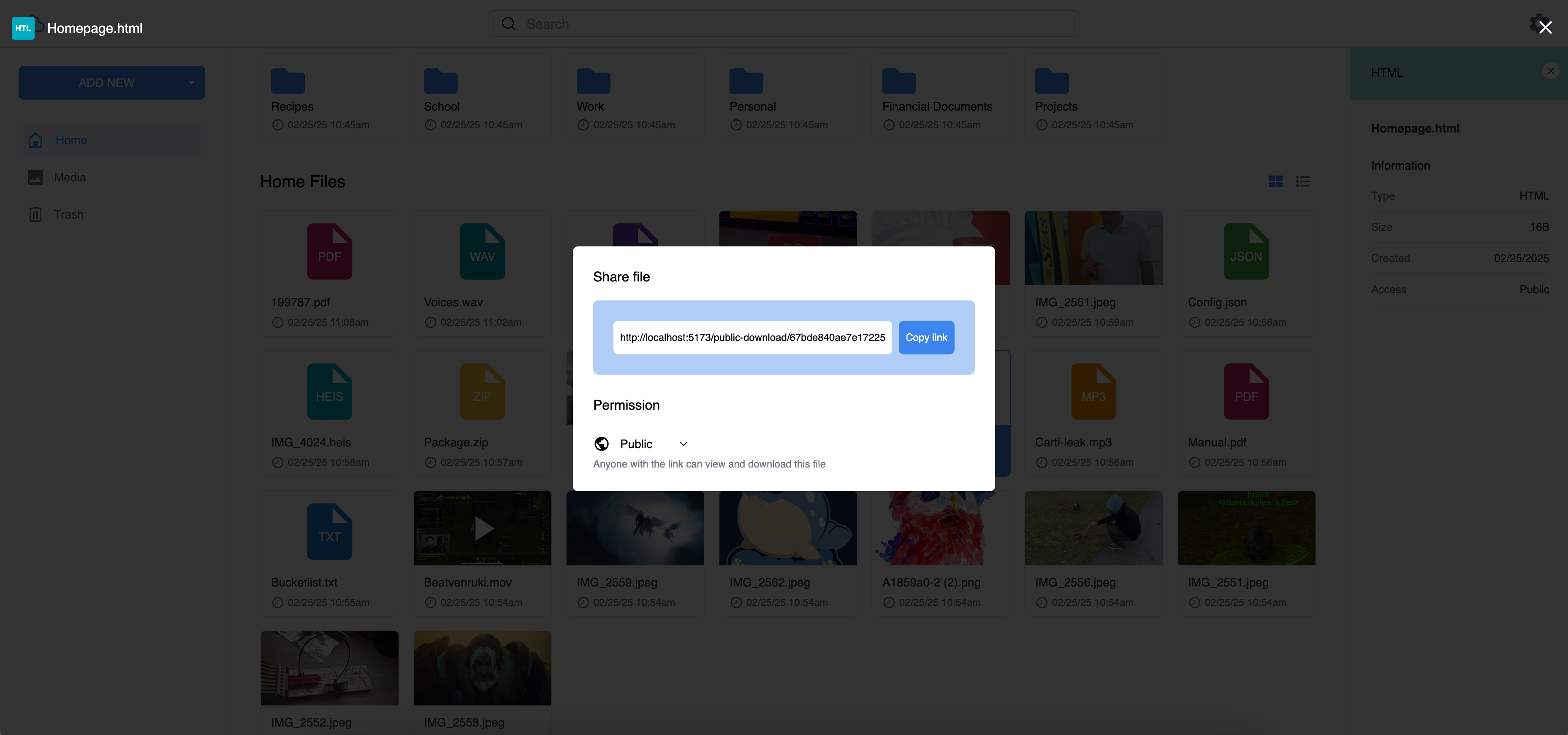Open the IMG_2559.jpeg thumbnail
Image resolution: width=1568 pixels, height=735 pixels.
click(635, 528)
